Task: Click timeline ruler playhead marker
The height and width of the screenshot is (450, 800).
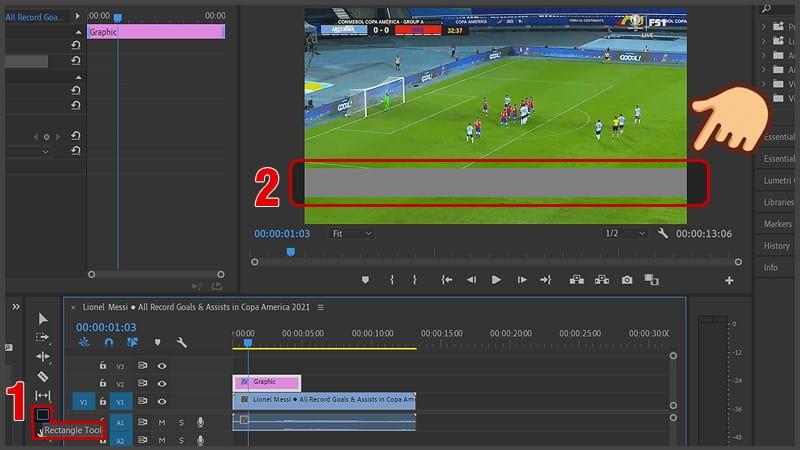Action: tap(247, 343)
